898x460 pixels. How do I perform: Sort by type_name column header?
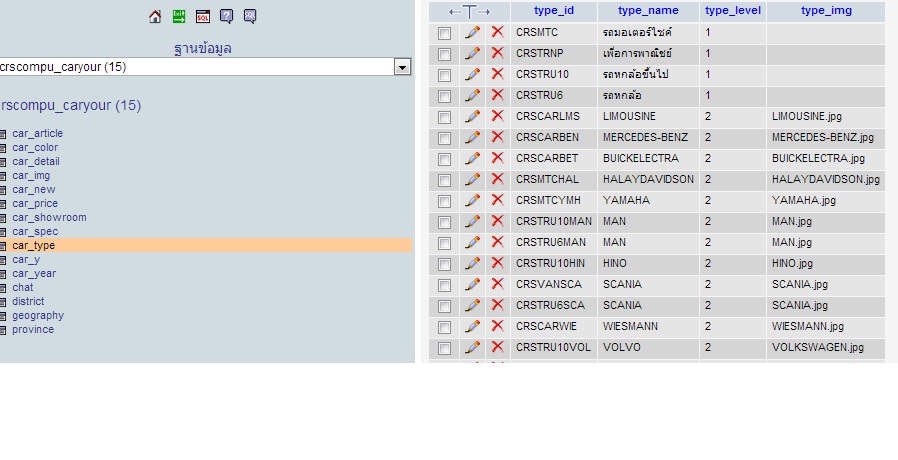tap(648, 10)
